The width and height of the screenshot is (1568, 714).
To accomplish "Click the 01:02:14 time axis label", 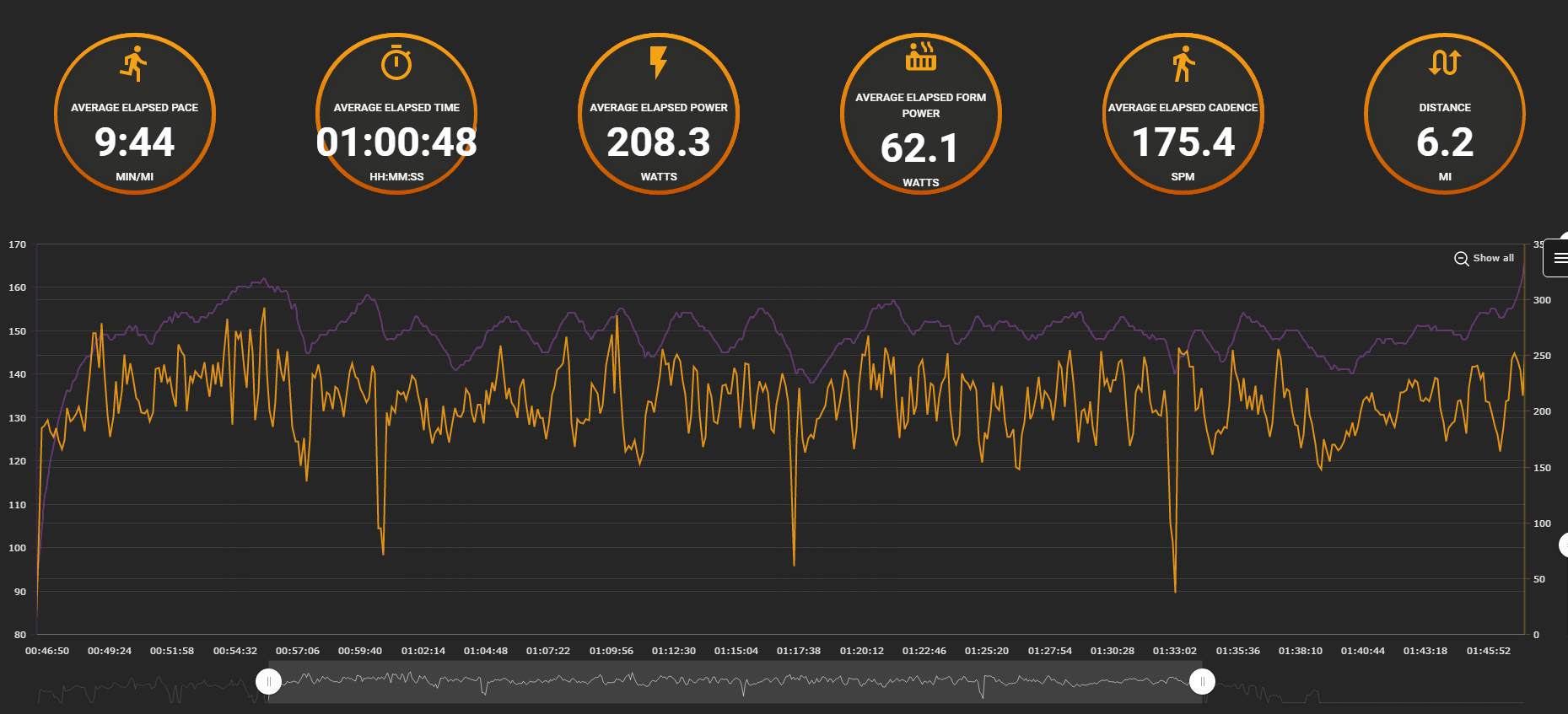I will pos(423,651).
